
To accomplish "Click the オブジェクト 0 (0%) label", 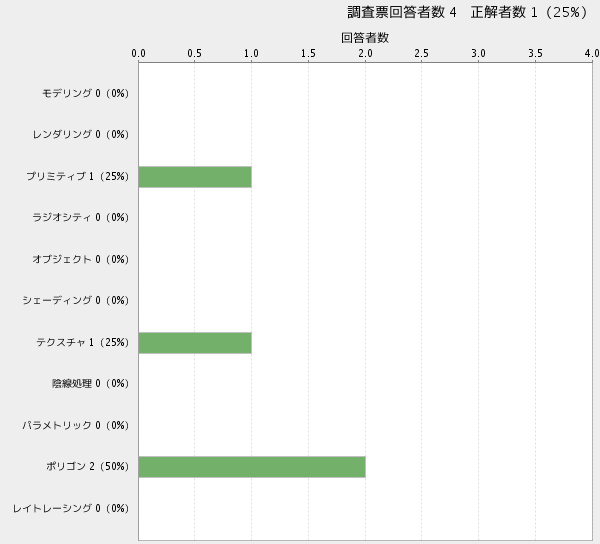I will tap(80, 260).
